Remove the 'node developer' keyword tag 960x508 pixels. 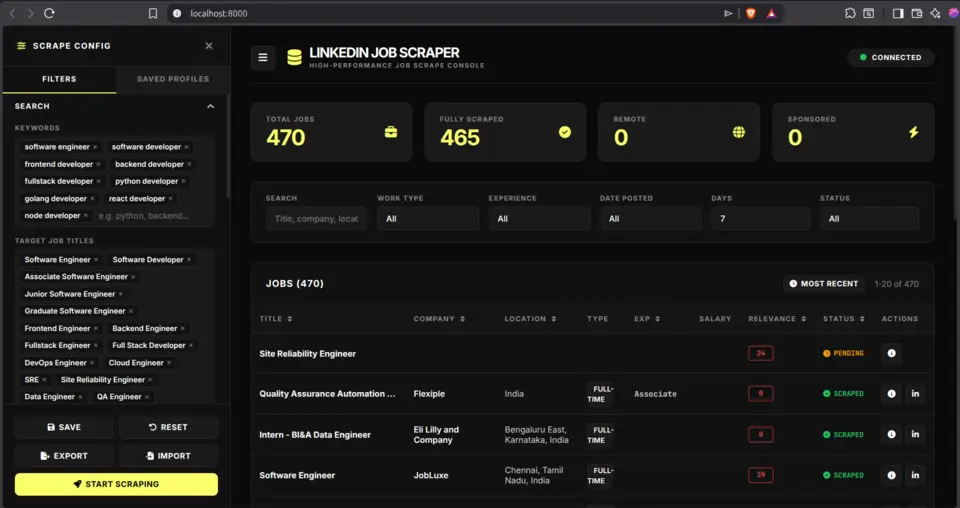(x=86, y=215)
